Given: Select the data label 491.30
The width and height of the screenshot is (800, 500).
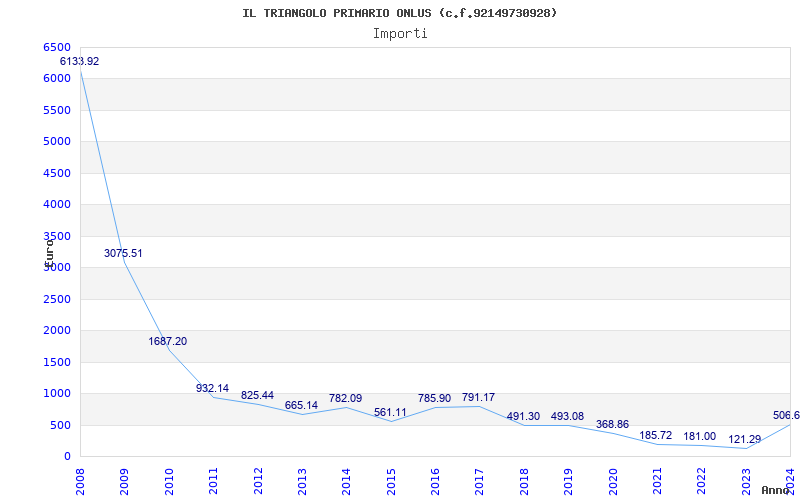Looking at the screenshot, I should (523, 416).
